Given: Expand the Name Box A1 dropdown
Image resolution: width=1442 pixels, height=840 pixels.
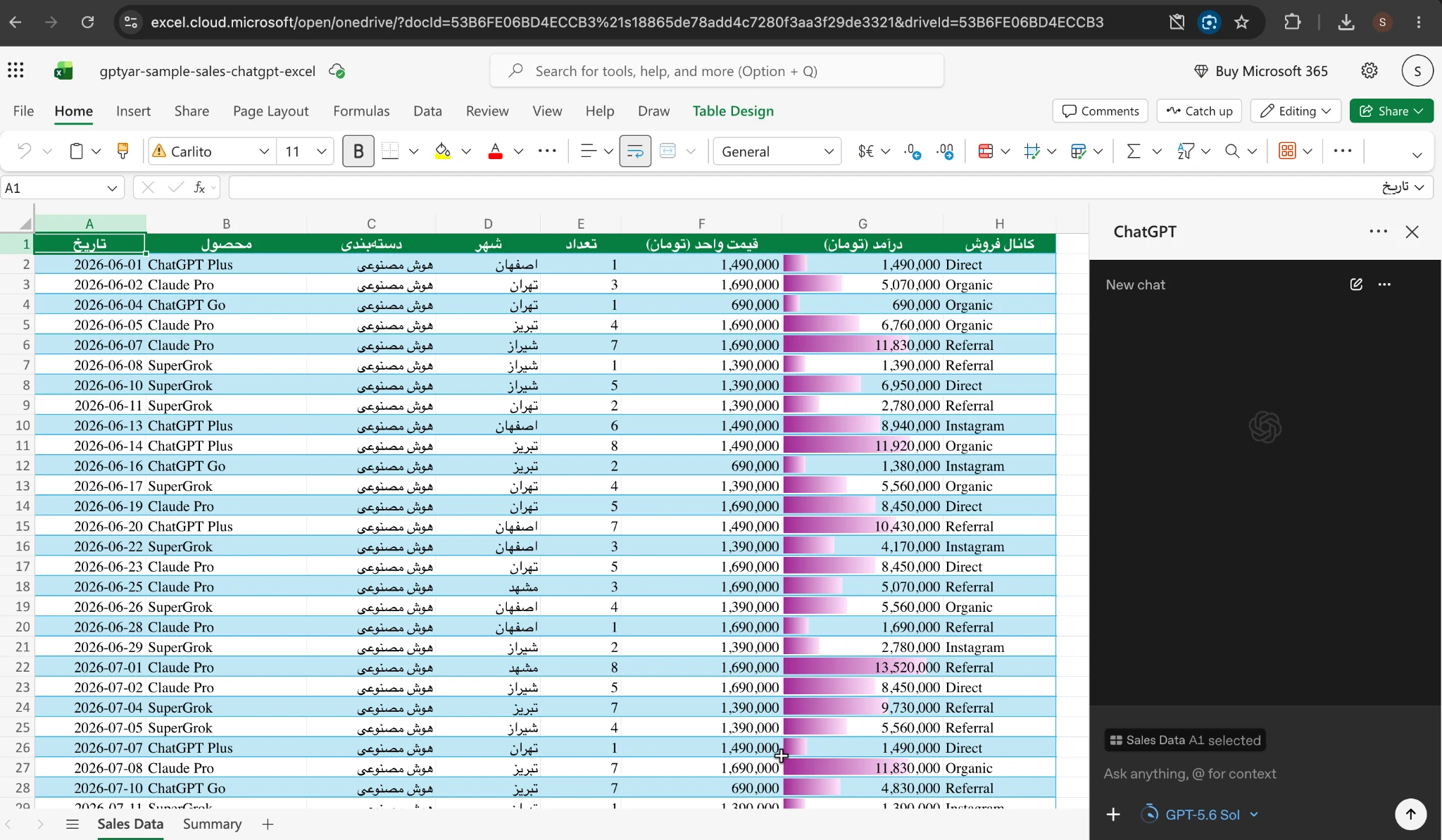Looking at the screenshot, I should point(112,188).
